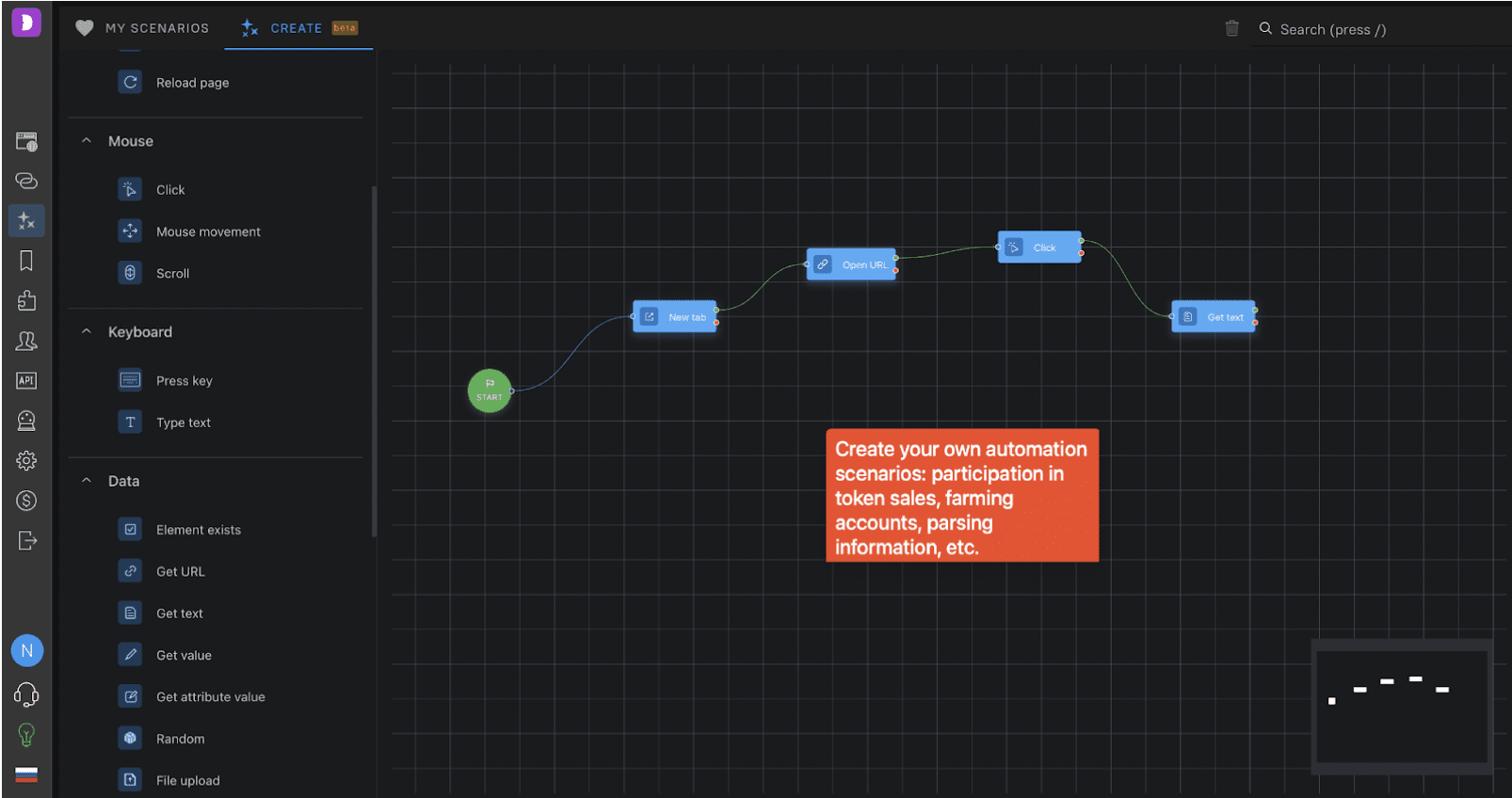The image size is (1512, 798).
Task: Click the API icon in left sidebar
Action: (26, 380)
